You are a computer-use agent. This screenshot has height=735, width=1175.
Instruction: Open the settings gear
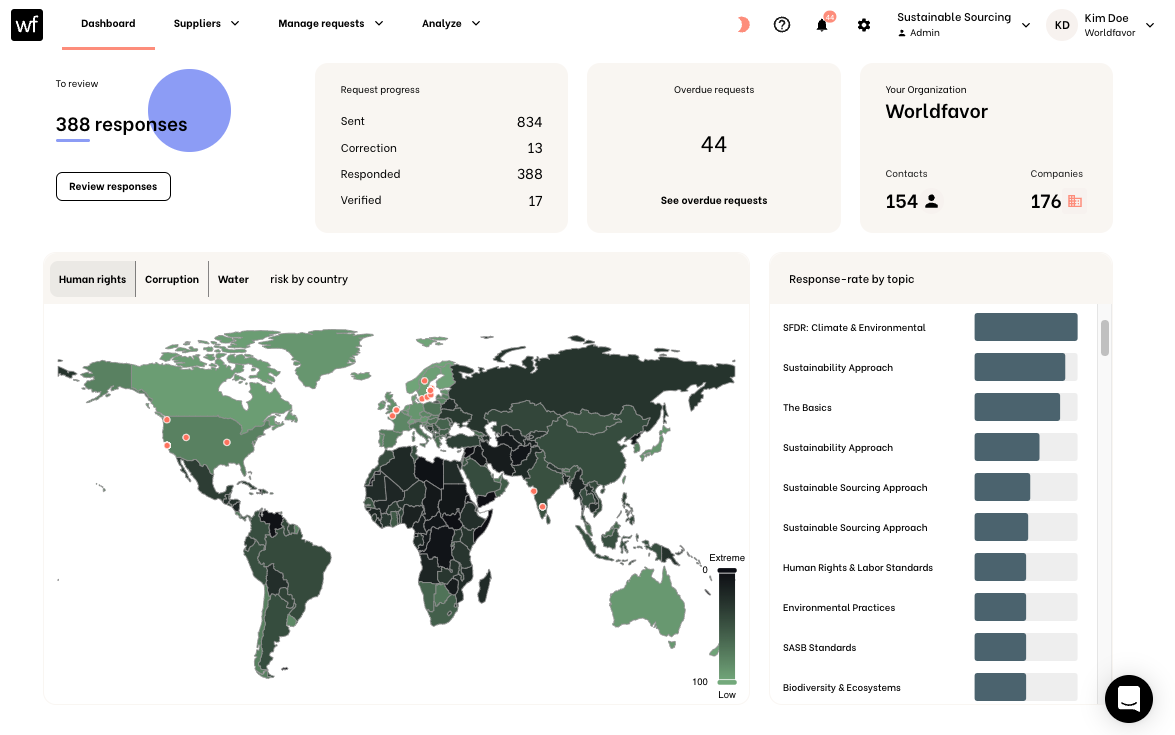click(864, 25)
